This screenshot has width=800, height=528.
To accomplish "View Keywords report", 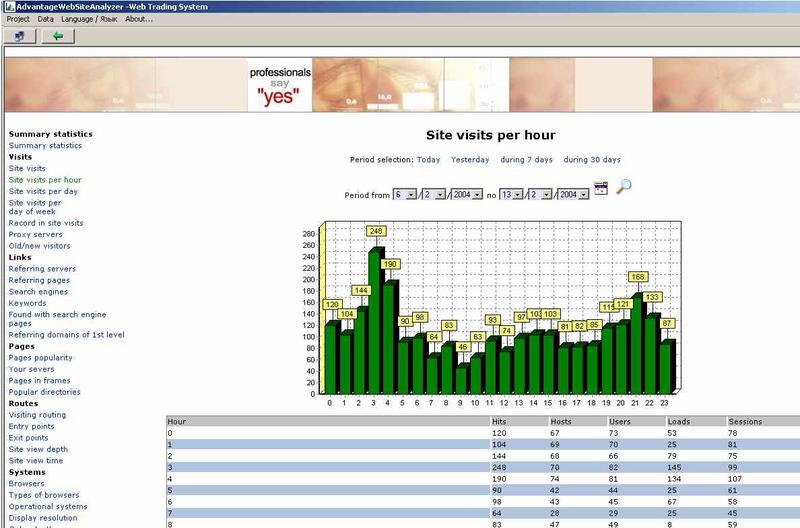I will click(27, 303).
